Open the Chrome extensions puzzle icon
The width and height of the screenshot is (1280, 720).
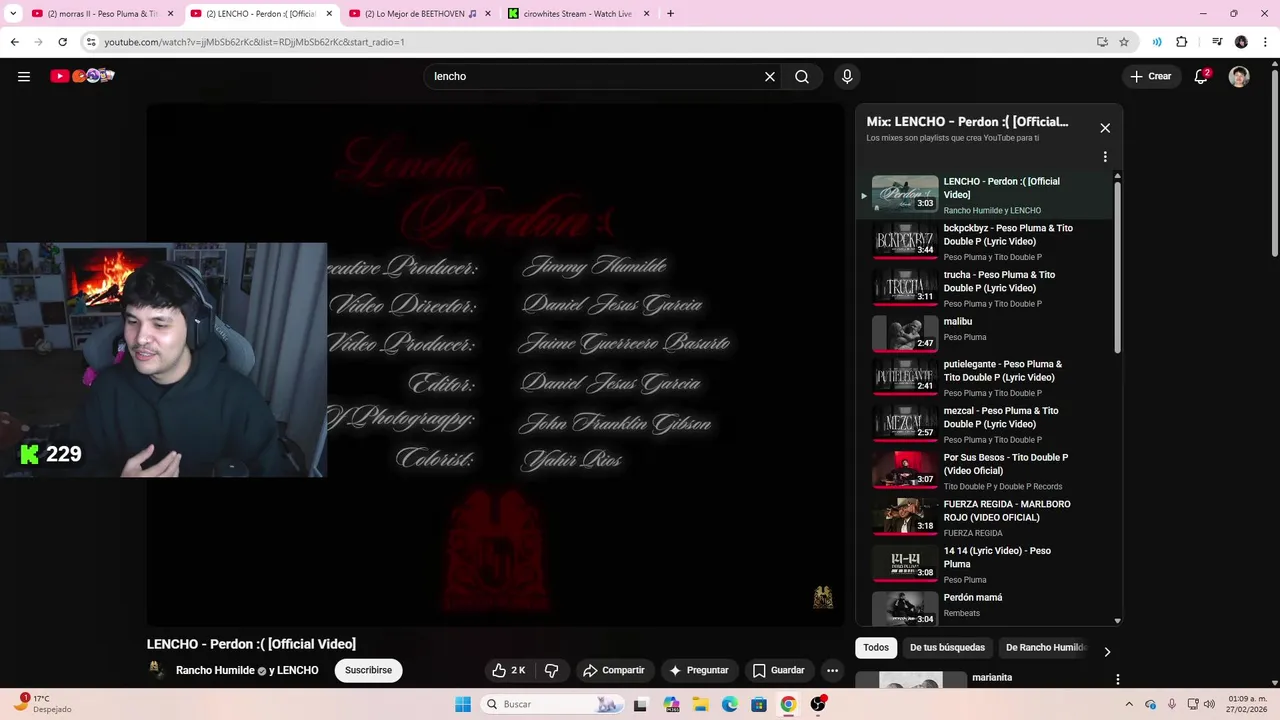(x=1181, y=42)
